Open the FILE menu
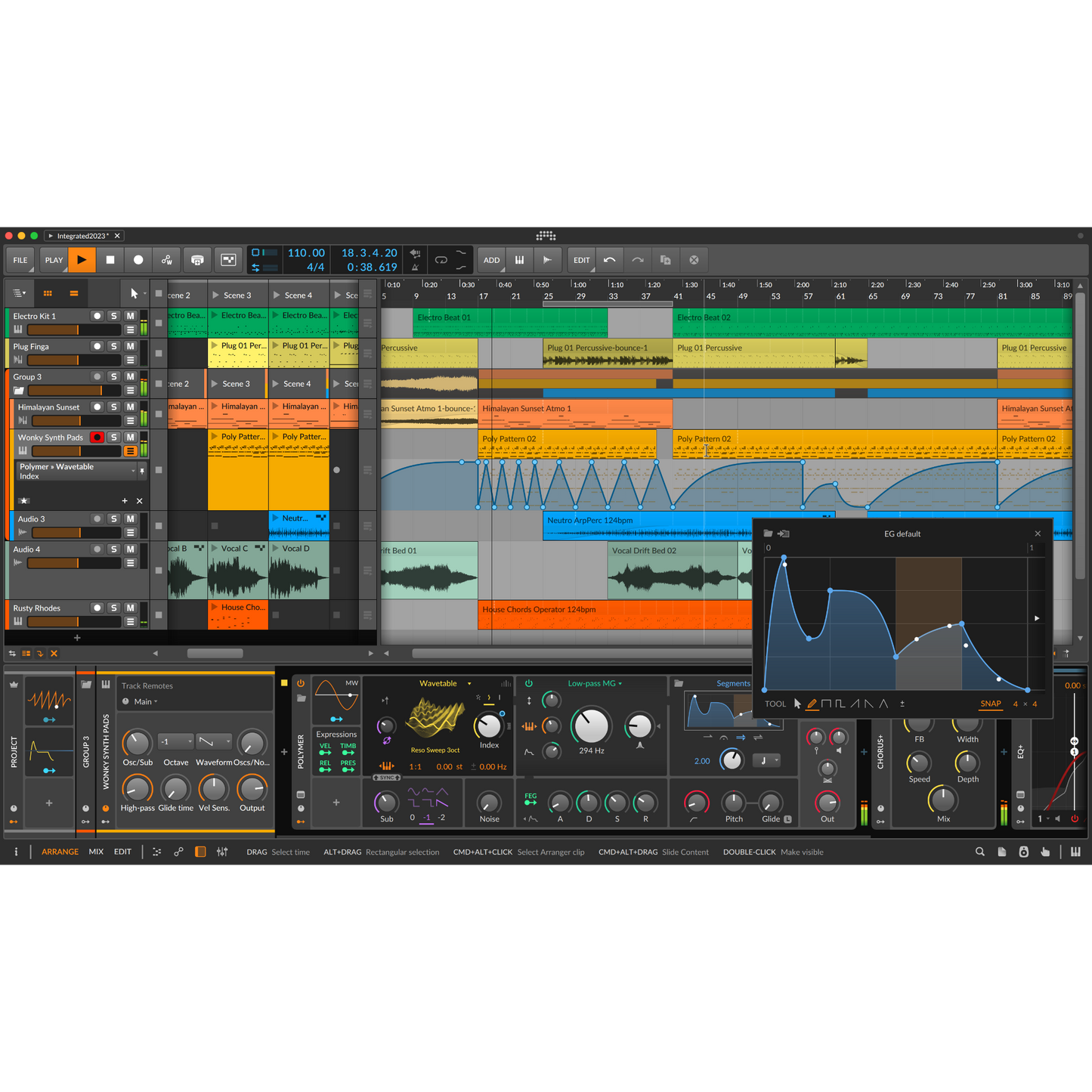 [20, 260]
